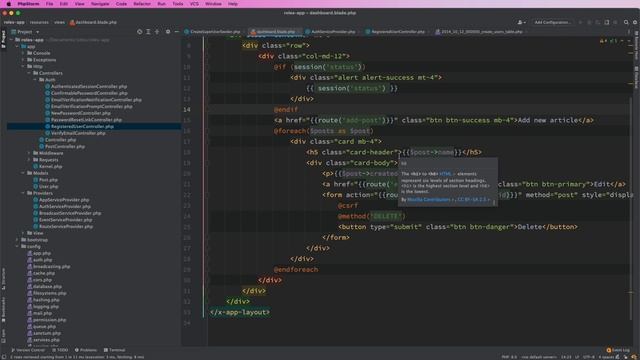This screenshot has width=640, height=360.
Task: Collapse the Models folder
Action: click(x=23, y=173)
